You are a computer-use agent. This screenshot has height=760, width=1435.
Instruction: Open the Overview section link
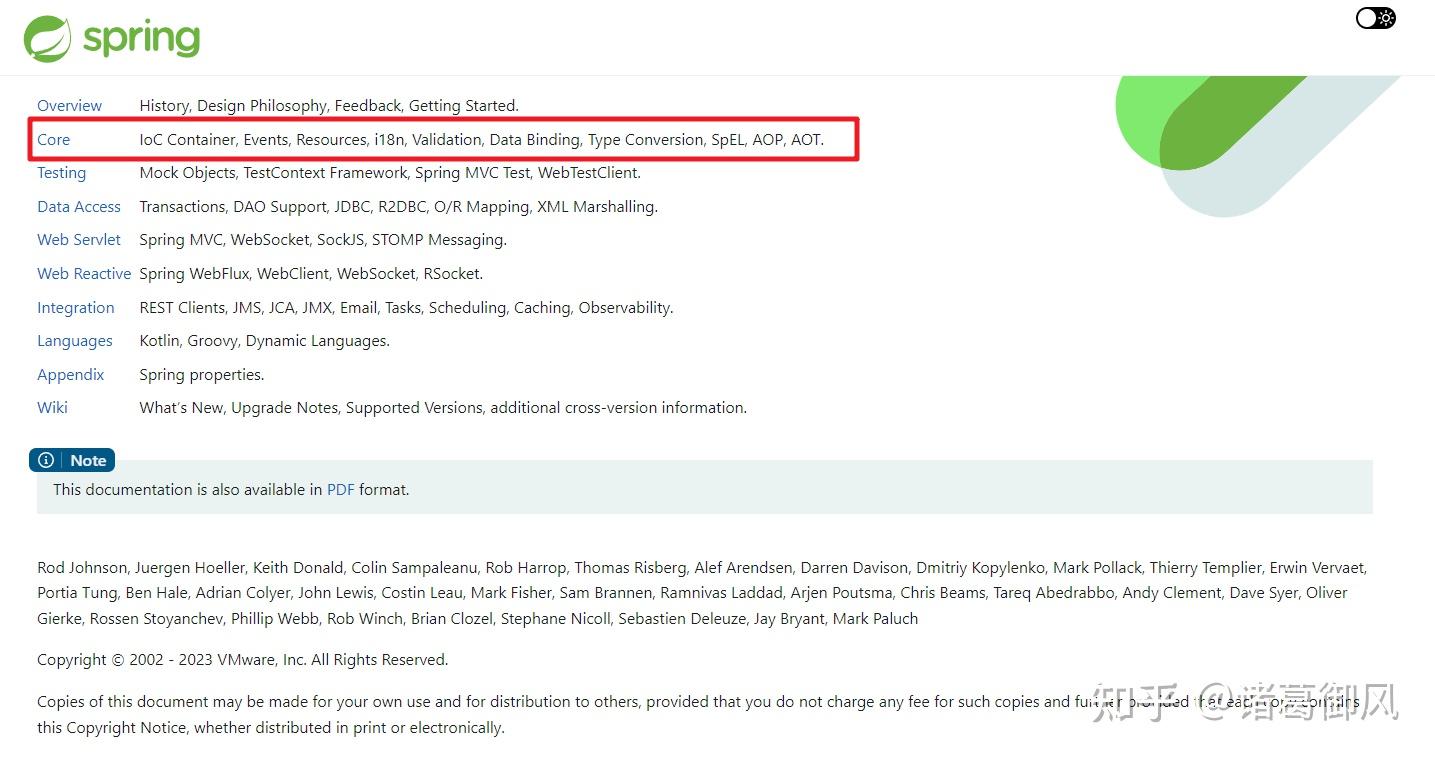(x=69, y=106)
